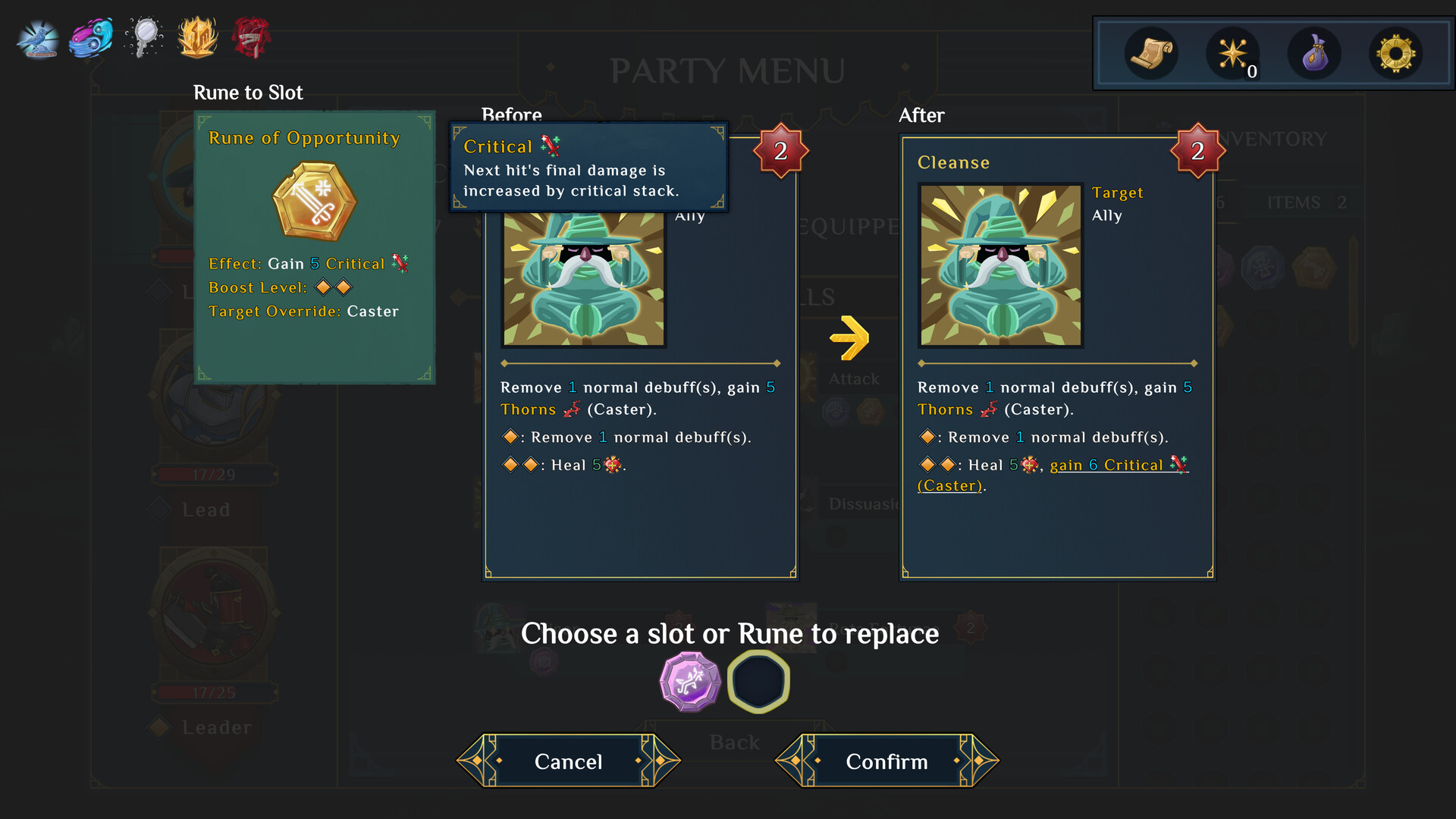Image resolution: width=1456 pixels, height=819 pixels.
Task: Click the After Cleanse wizard portrait
Action: point(1000,265)
